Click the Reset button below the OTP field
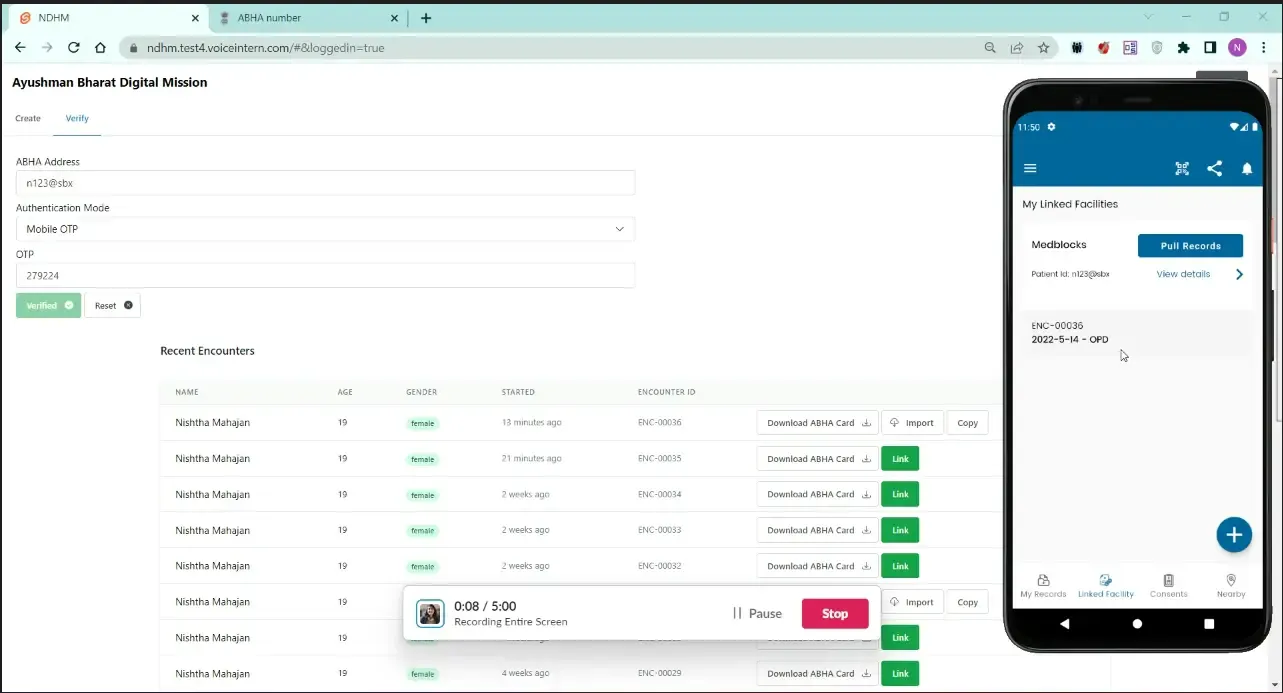The image size is (1283, 693). [x=112, y=305]
